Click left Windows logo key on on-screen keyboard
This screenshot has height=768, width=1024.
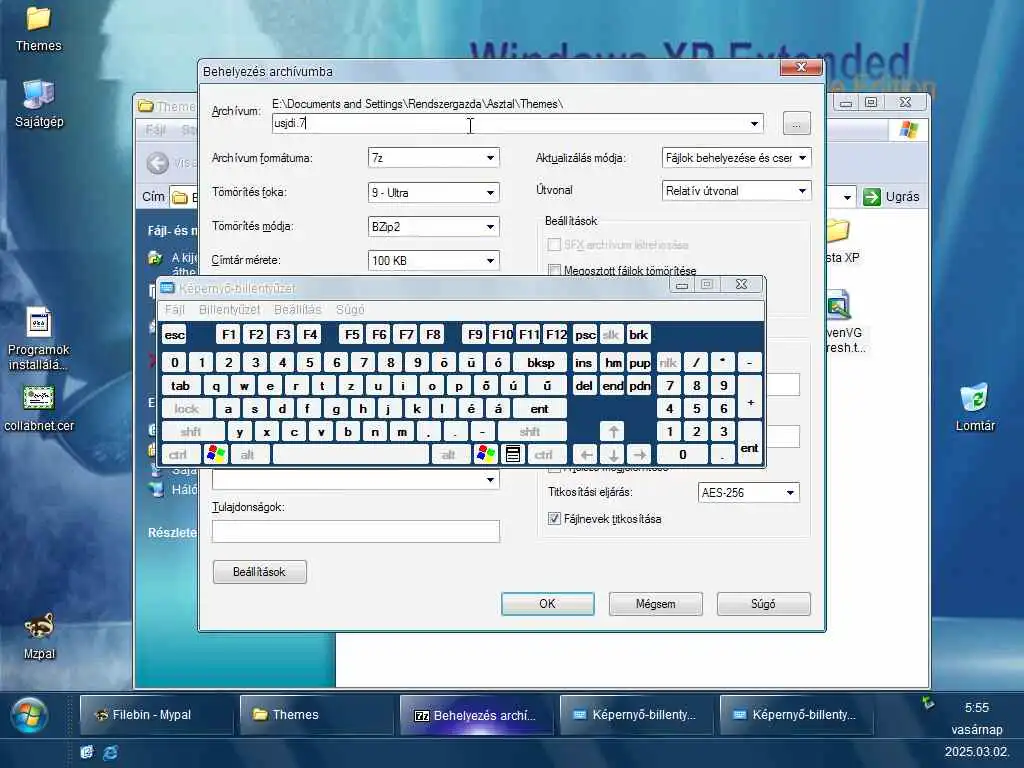coord(216,455)
